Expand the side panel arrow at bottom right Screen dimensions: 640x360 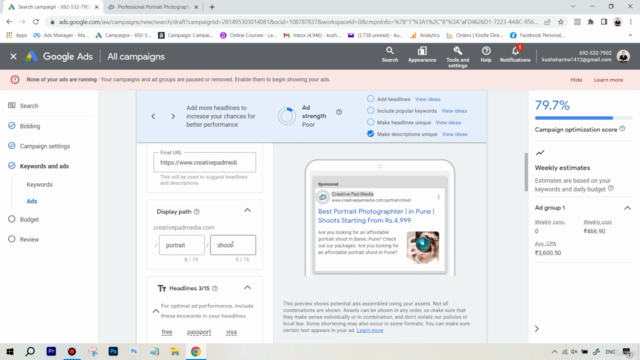coord(537,329)
